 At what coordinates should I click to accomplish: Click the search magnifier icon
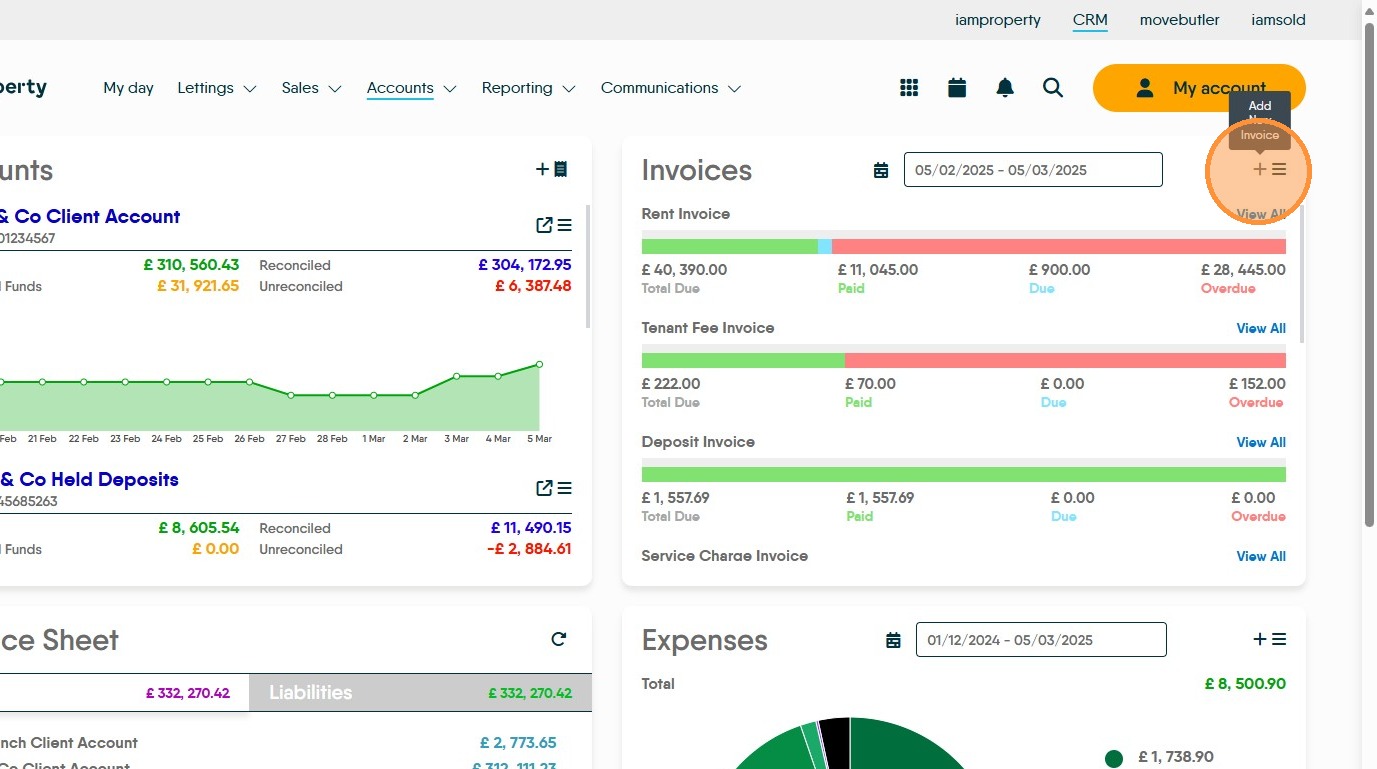coord(1052,88)
